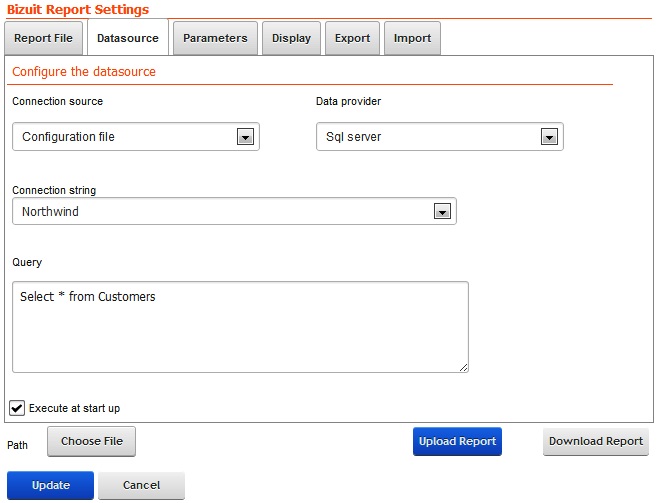Click the Sql server combo box
The height and width of the screenshot is (503, 660).
[439, 137]
